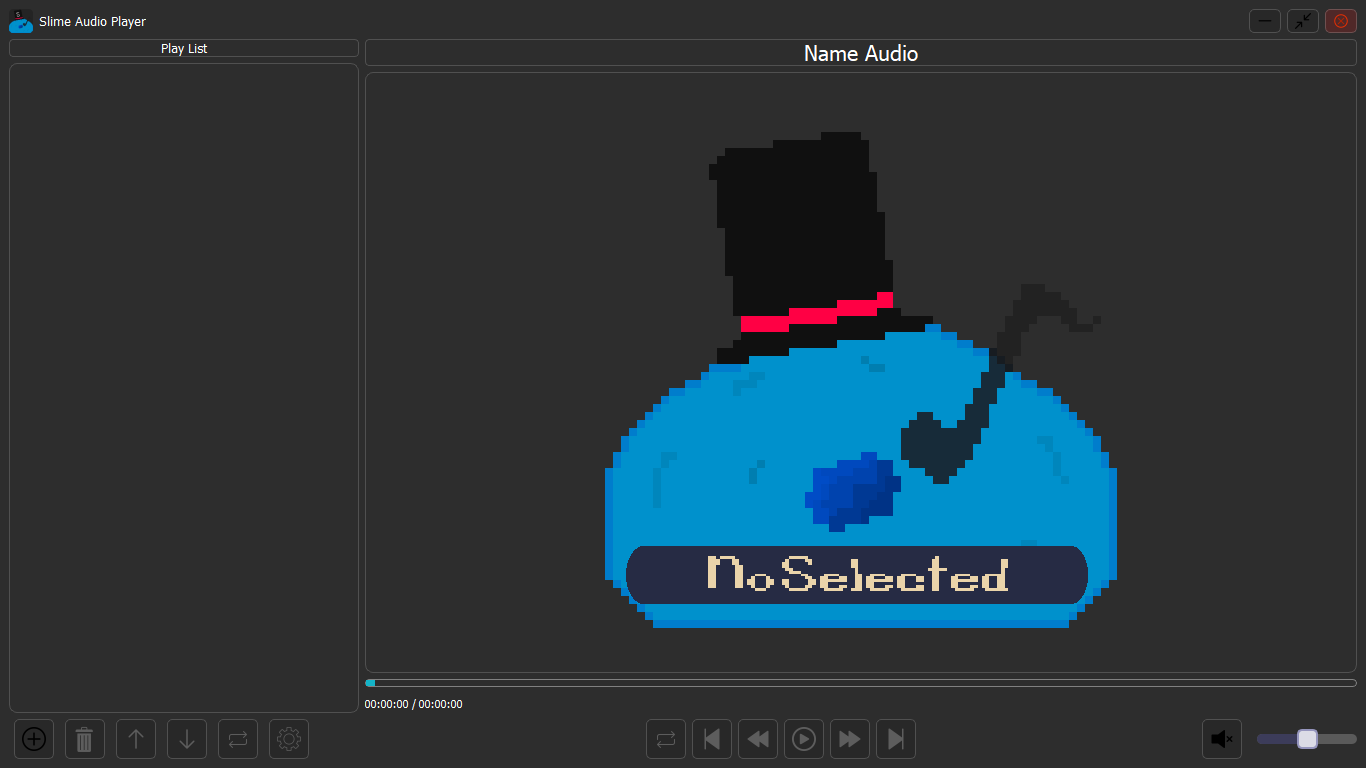This screenshot has width=1366, height=768.
Task: Click the Name Audio header
Action: tap(860, 54)
